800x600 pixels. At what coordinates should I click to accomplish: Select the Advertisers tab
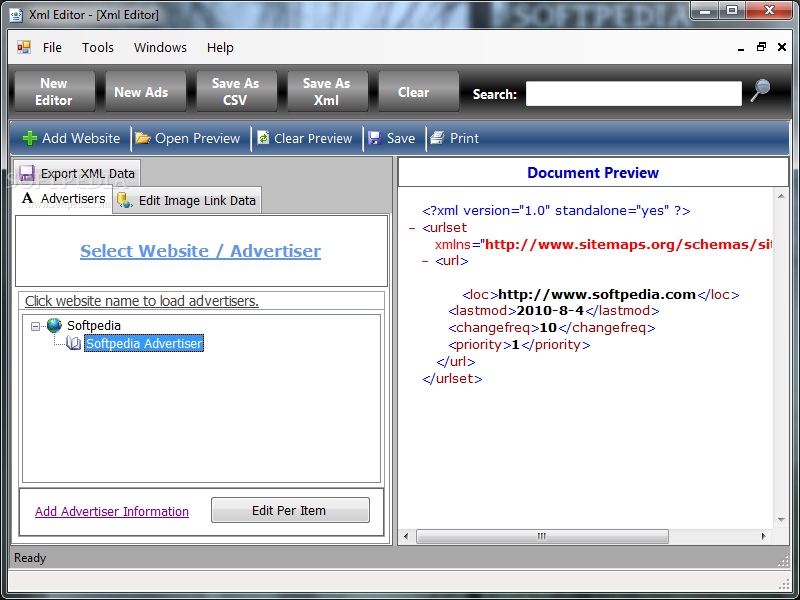point(64,198)
